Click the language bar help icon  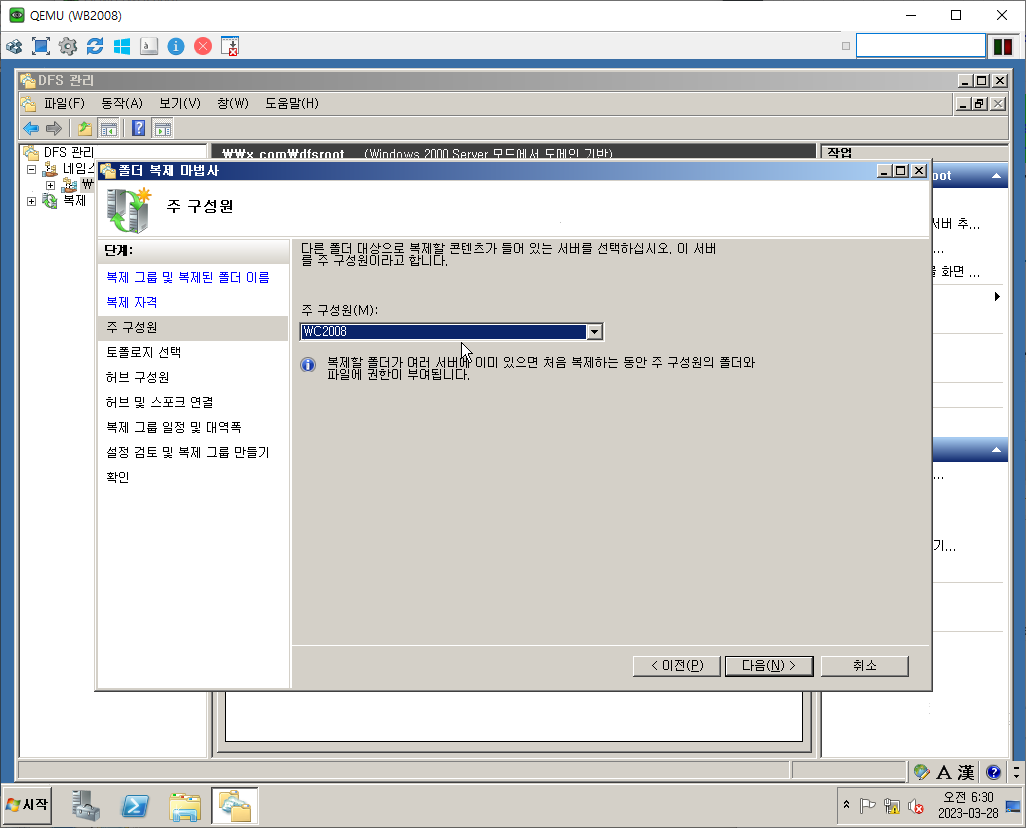993,772
